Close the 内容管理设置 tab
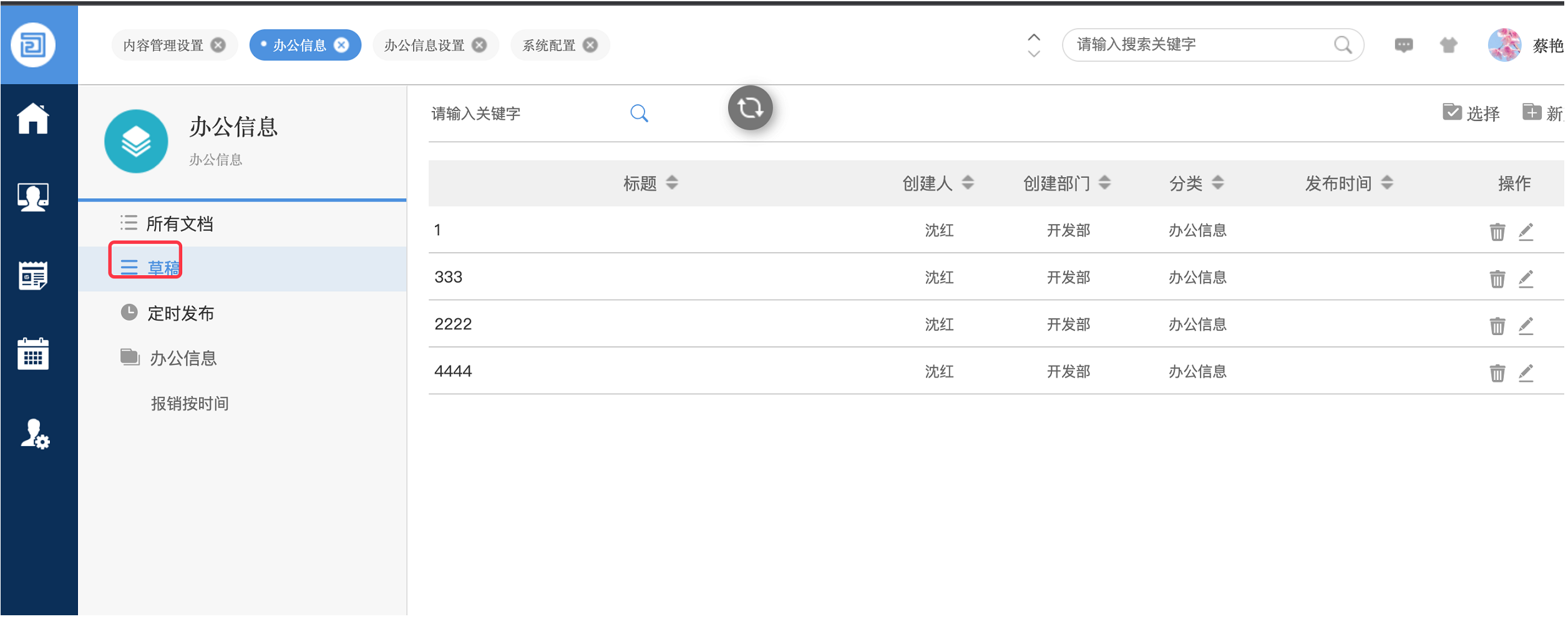The width and height of the screenshot is (1568, 619). click(218, 46)
